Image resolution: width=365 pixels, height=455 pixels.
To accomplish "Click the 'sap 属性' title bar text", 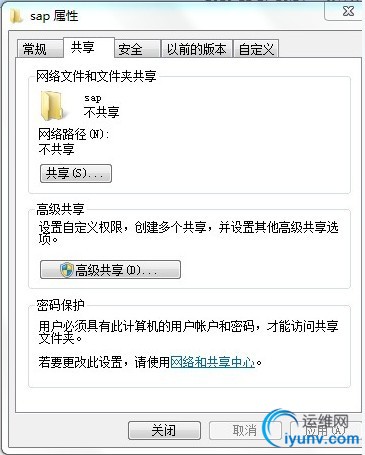I will [x=54, y=16].
